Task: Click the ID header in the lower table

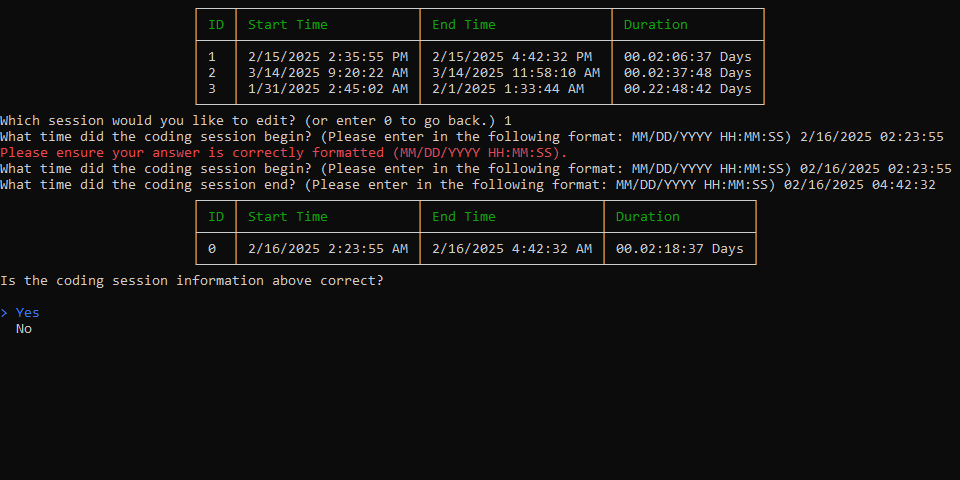Action: [x=216, y=217]
